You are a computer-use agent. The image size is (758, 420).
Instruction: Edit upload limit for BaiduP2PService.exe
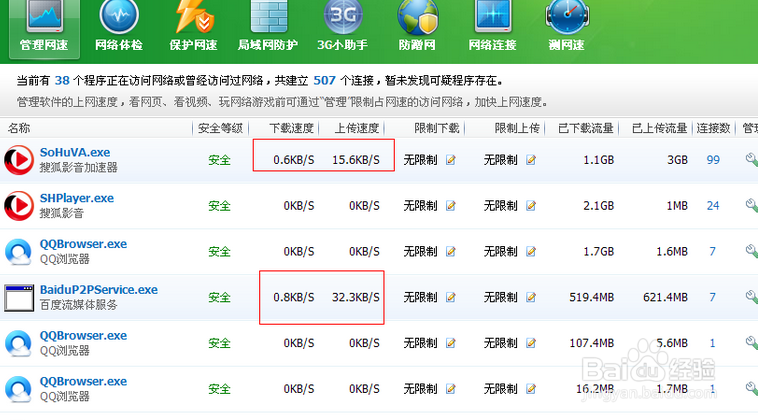pos(531,297)
